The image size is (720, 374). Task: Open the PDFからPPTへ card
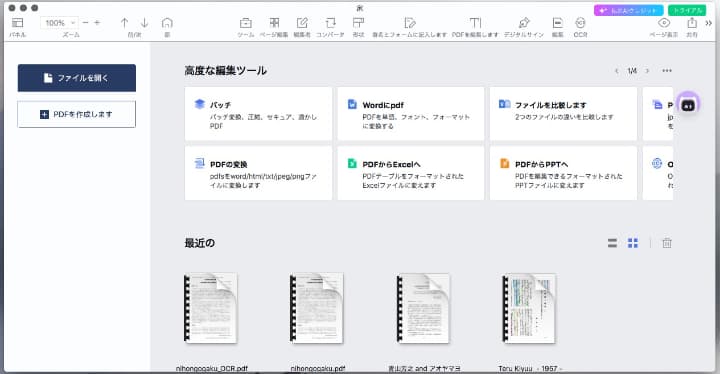coord(563,173)
